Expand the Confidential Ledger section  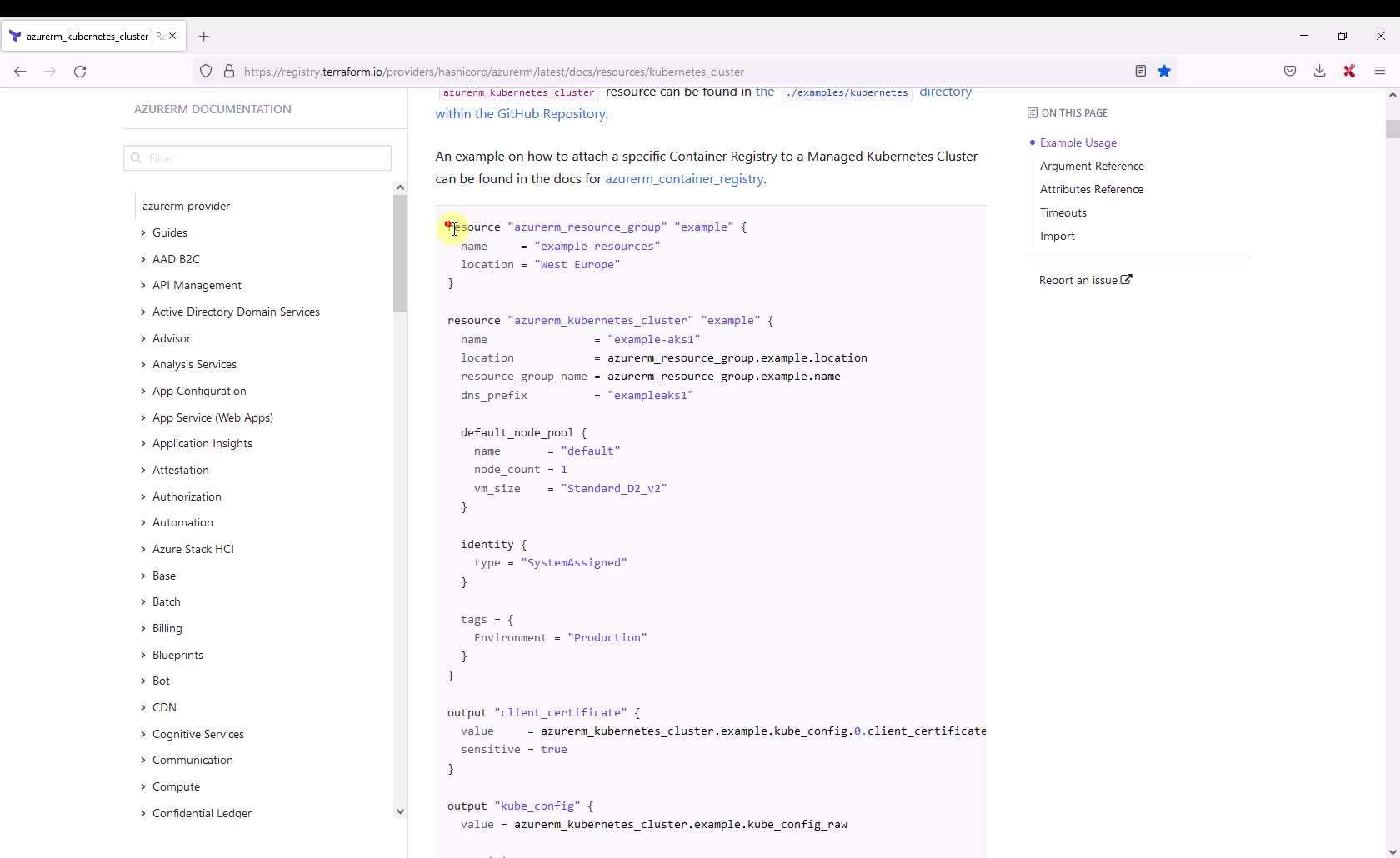pos(202,813)
